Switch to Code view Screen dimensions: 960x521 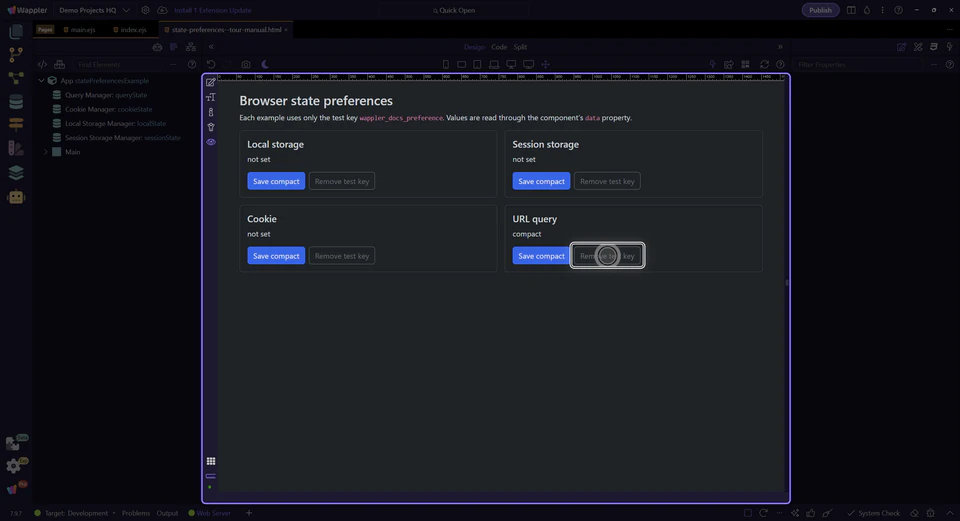click(499, 47)
